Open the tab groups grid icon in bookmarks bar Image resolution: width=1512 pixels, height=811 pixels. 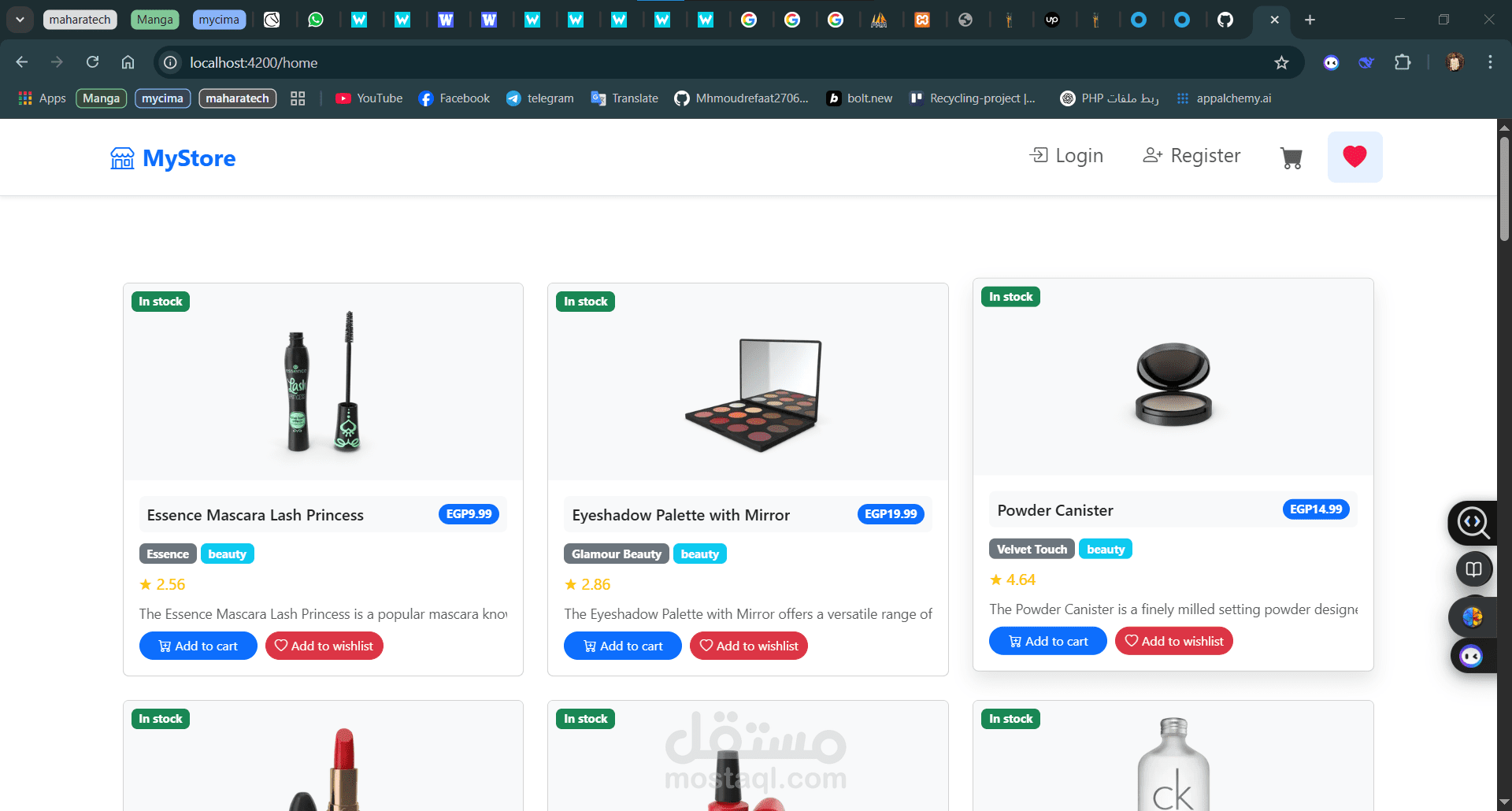(298, 98)
